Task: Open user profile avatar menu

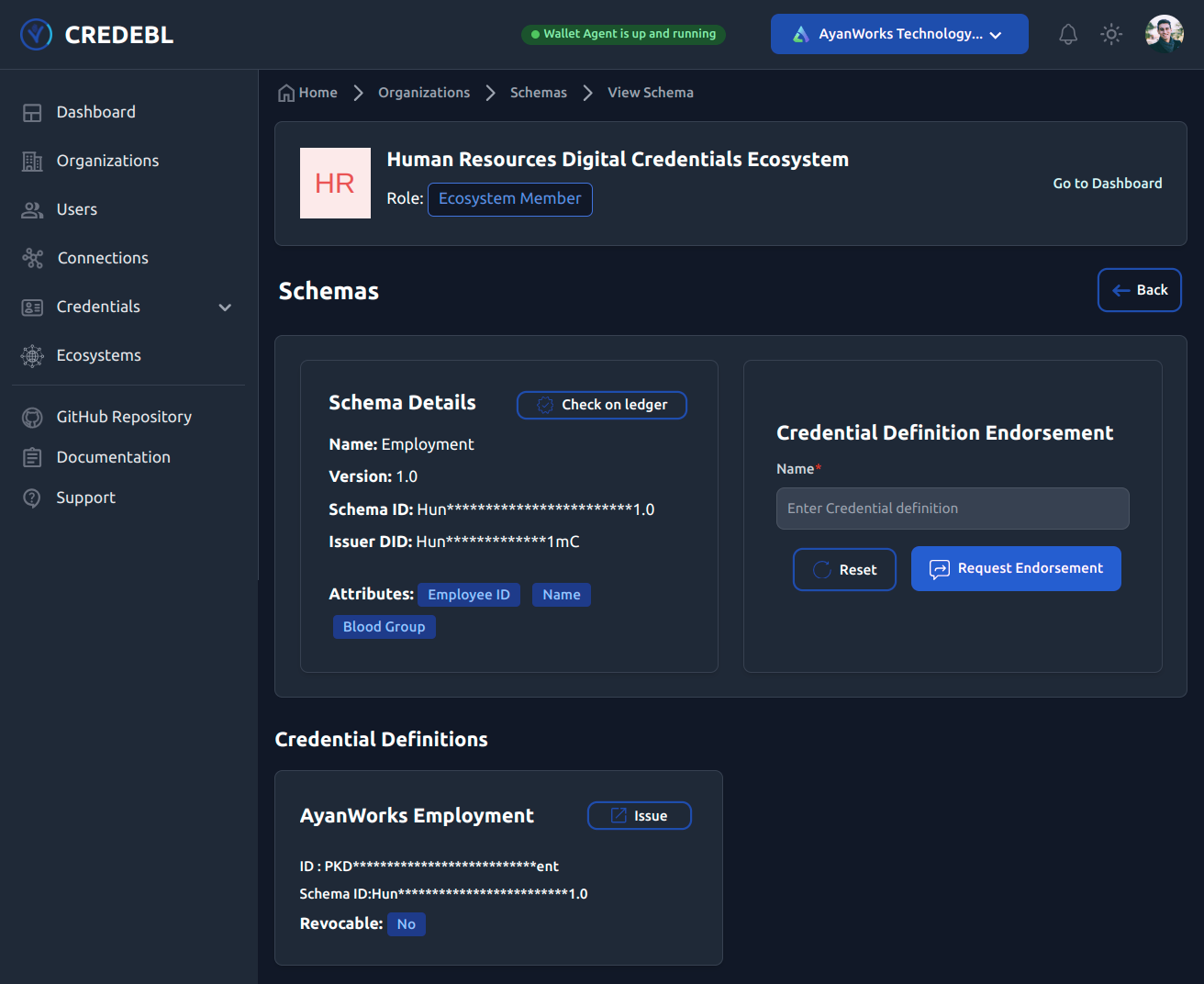Action: coord(1164,35)
